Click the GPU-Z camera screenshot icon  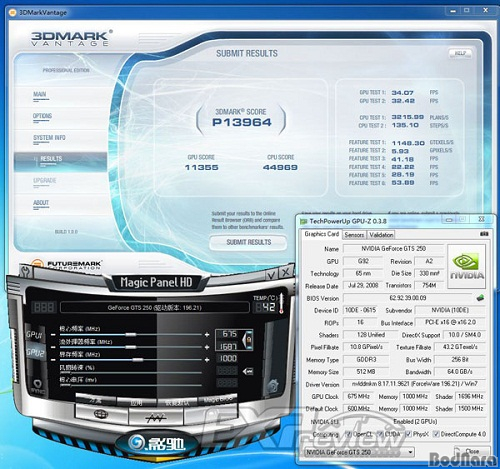[484, 234]
